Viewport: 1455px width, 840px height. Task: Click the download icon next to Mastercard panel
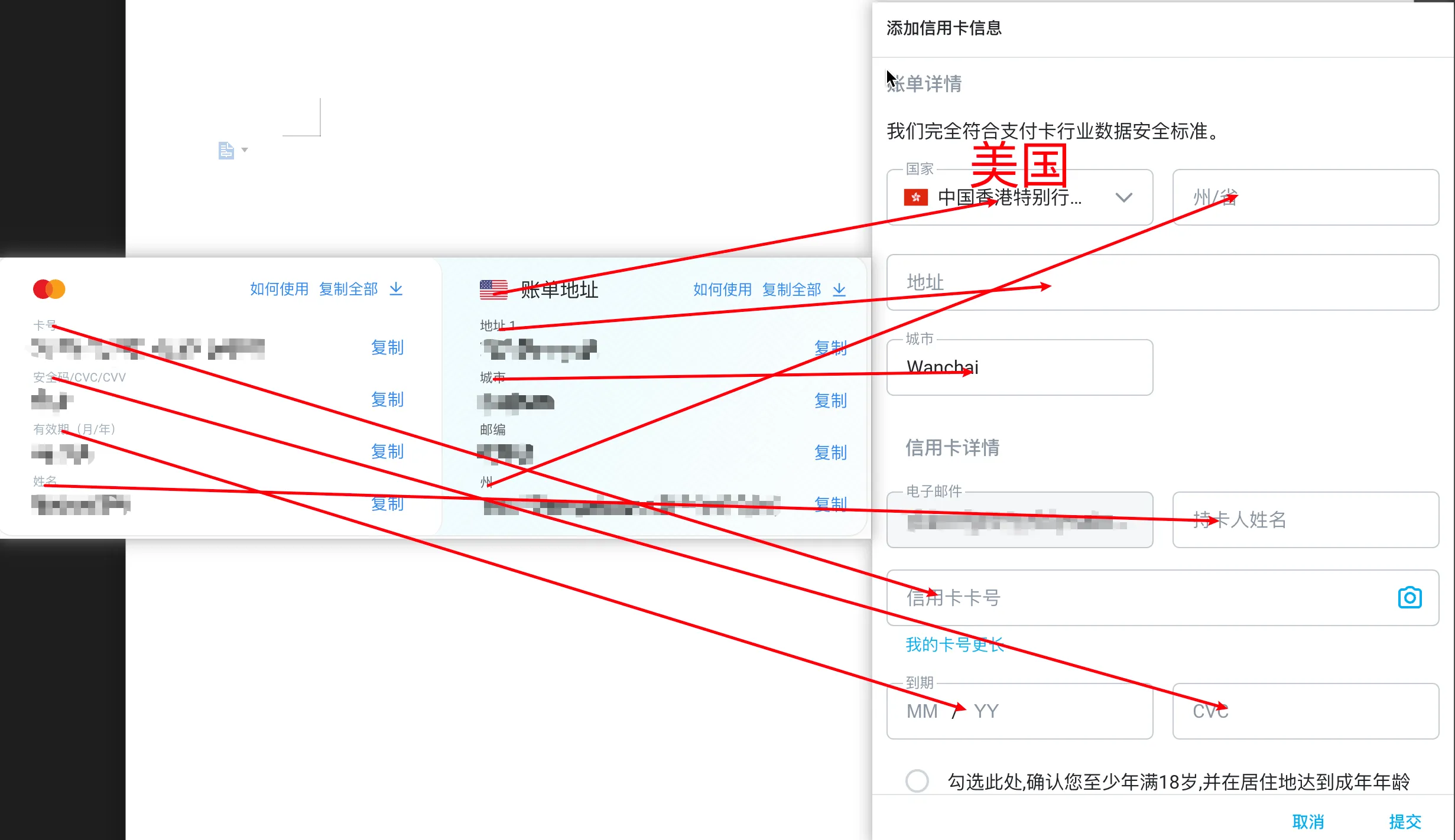point(397,289)
